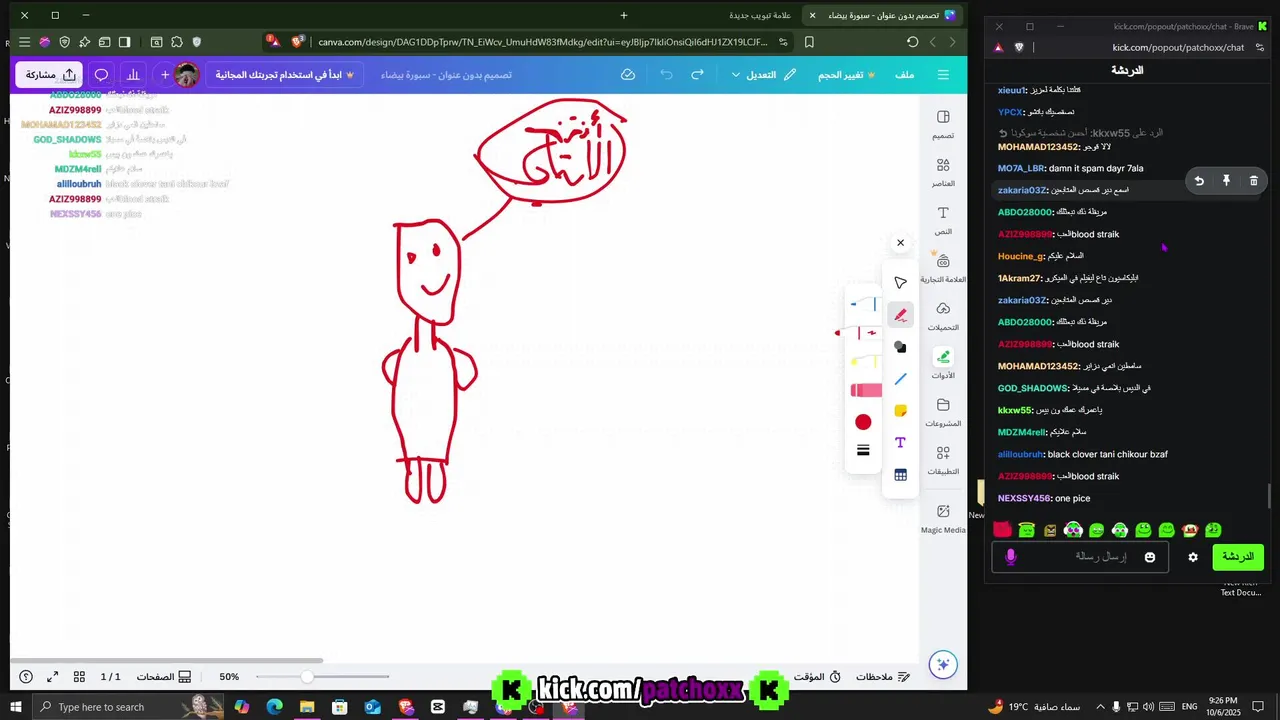Open the shapes tool in drawing toolbar

click(900, 347)
